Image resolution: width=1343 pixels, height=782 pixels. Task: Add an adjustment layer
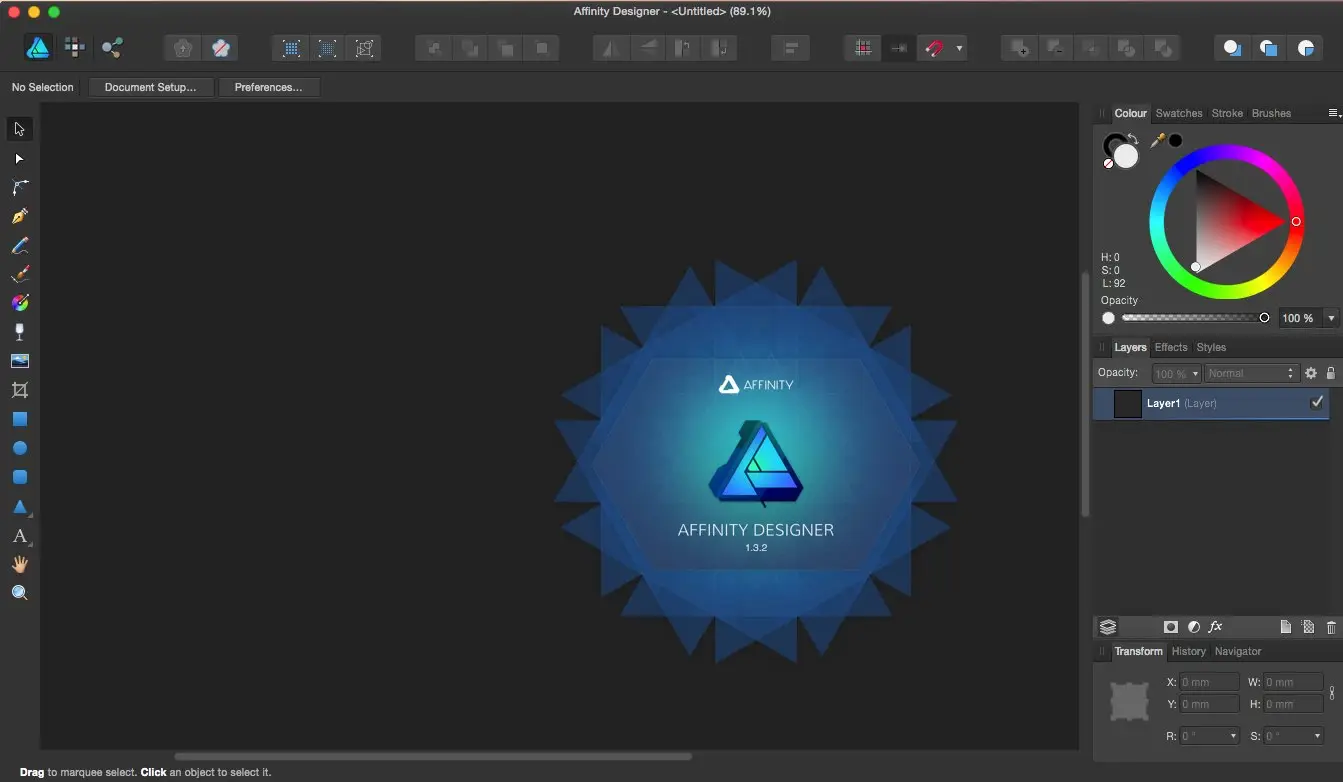(x=1193, y=627)
